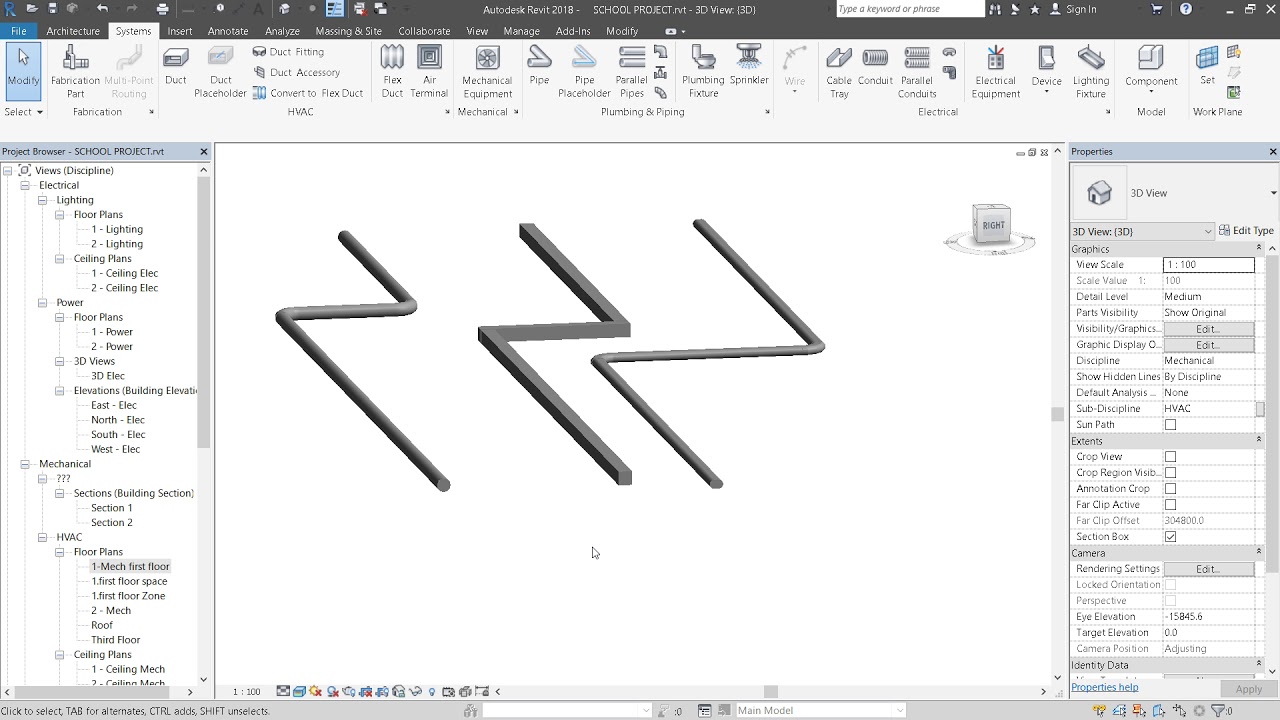
Task: Collapse the HVAC tree node
Action: coord(42,537)
